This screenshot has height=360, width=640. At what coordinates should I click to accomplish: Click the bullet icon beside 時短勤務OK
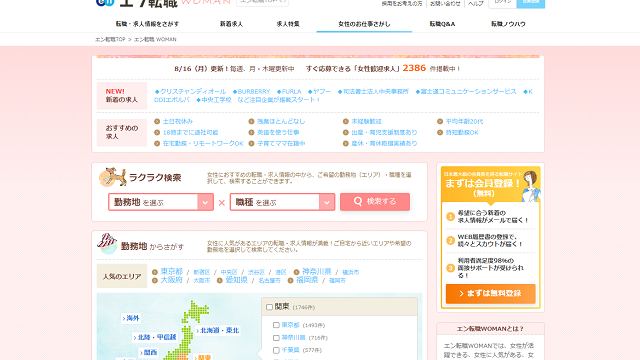(x=440, y=132)
